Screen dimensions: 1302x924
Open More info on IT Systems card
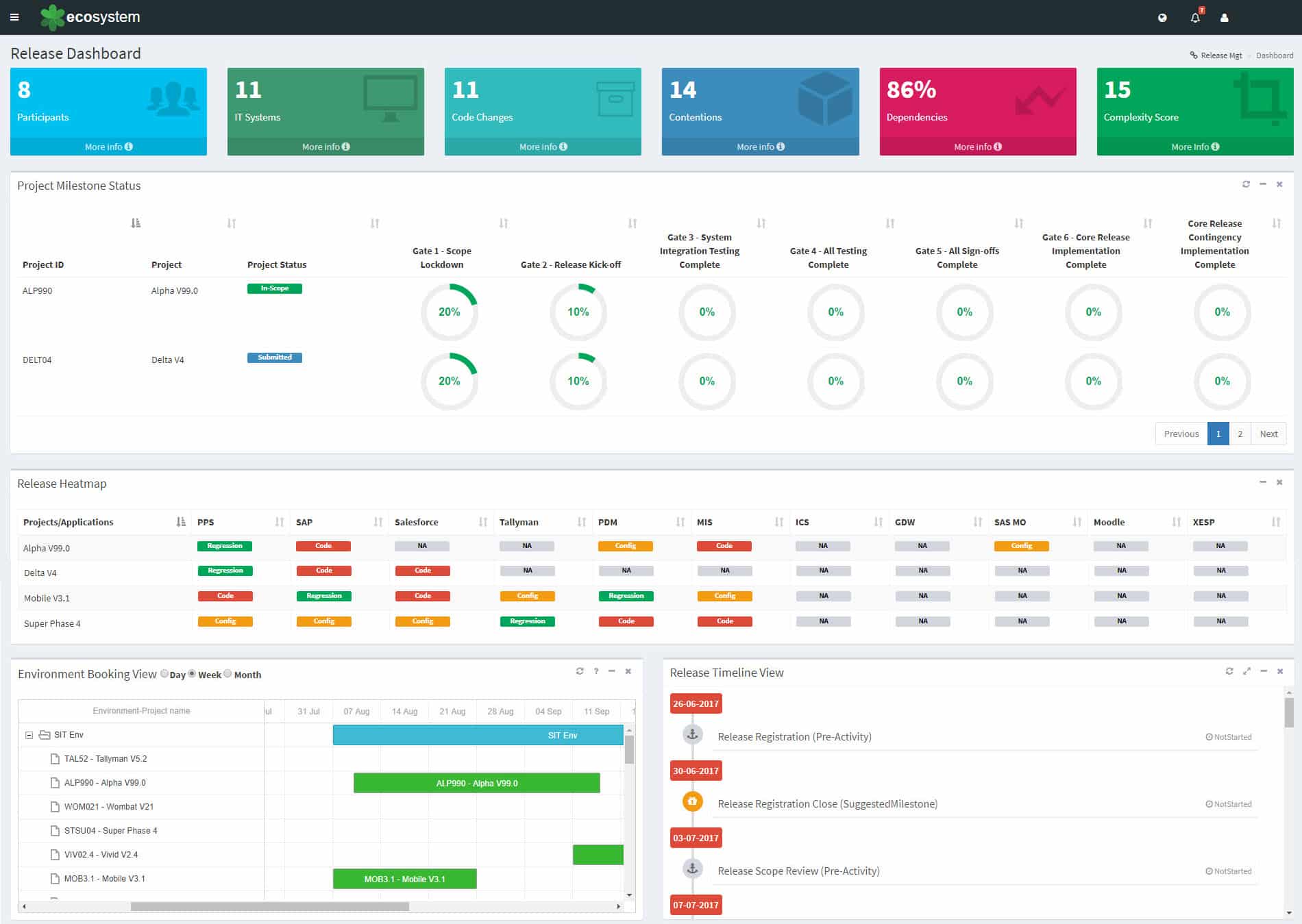point(325,147)
